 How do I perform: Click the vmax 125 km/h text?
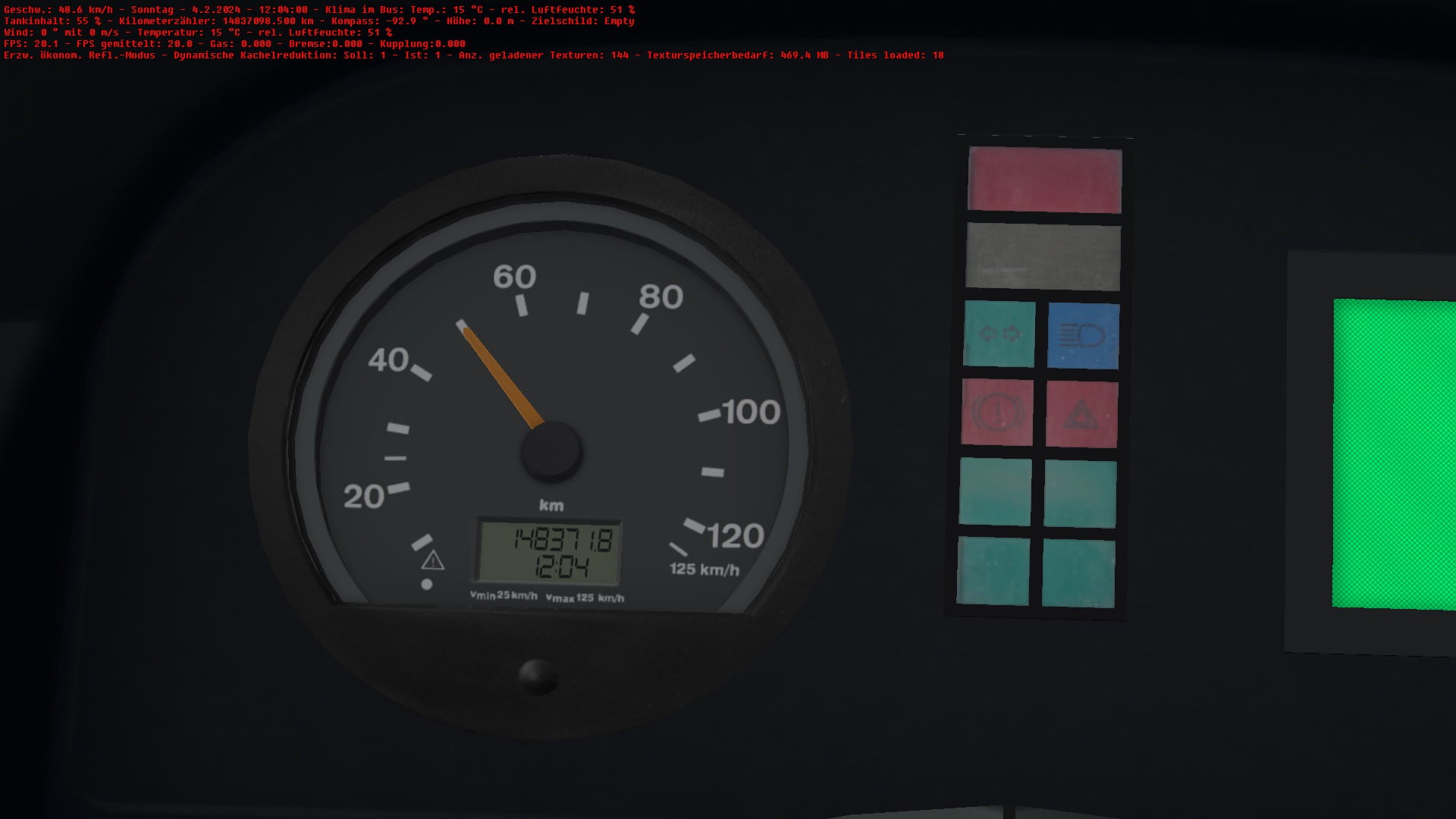click(x=585, y=598)
